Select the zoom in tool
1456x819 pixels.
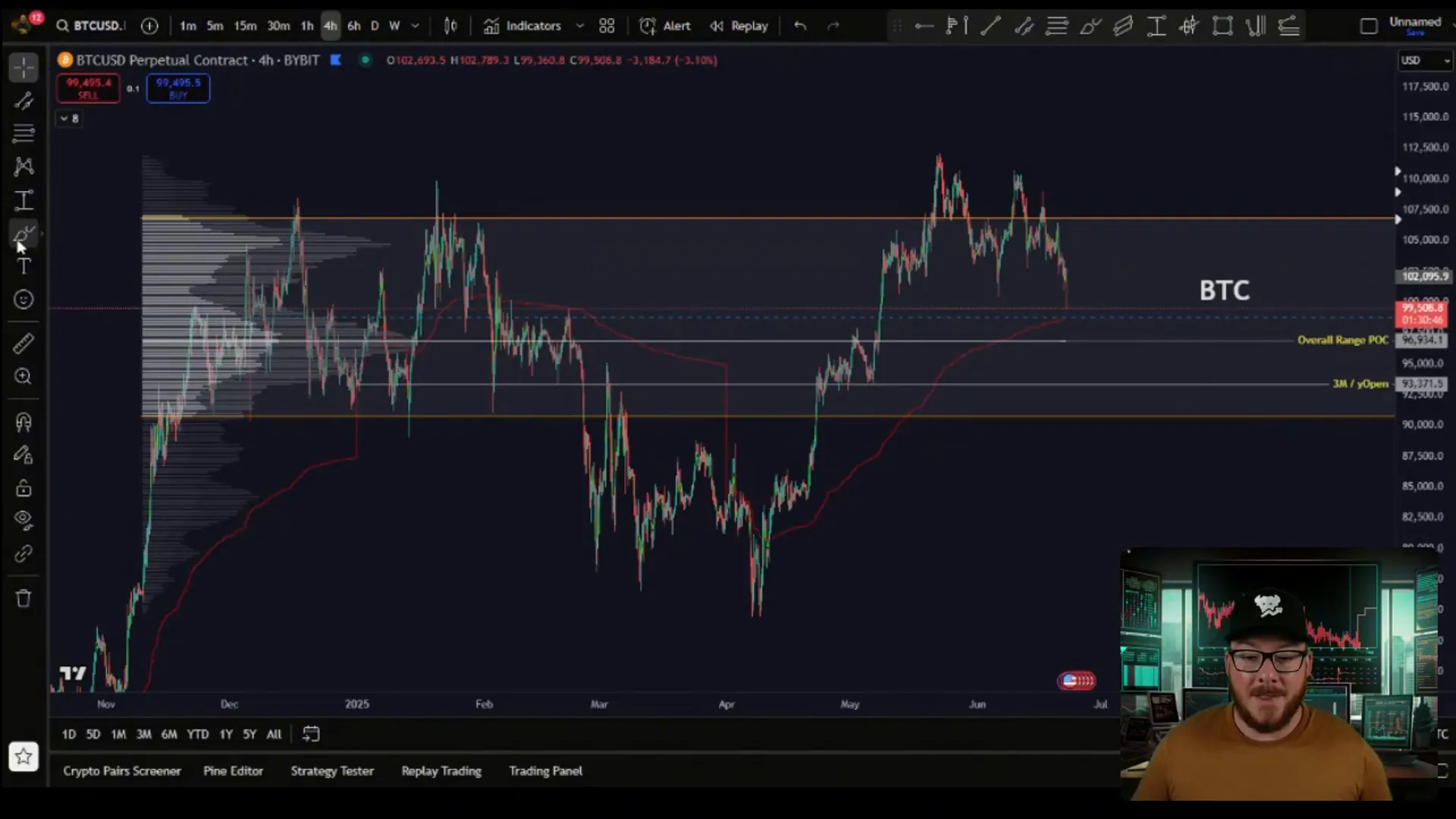click(24, 377)
